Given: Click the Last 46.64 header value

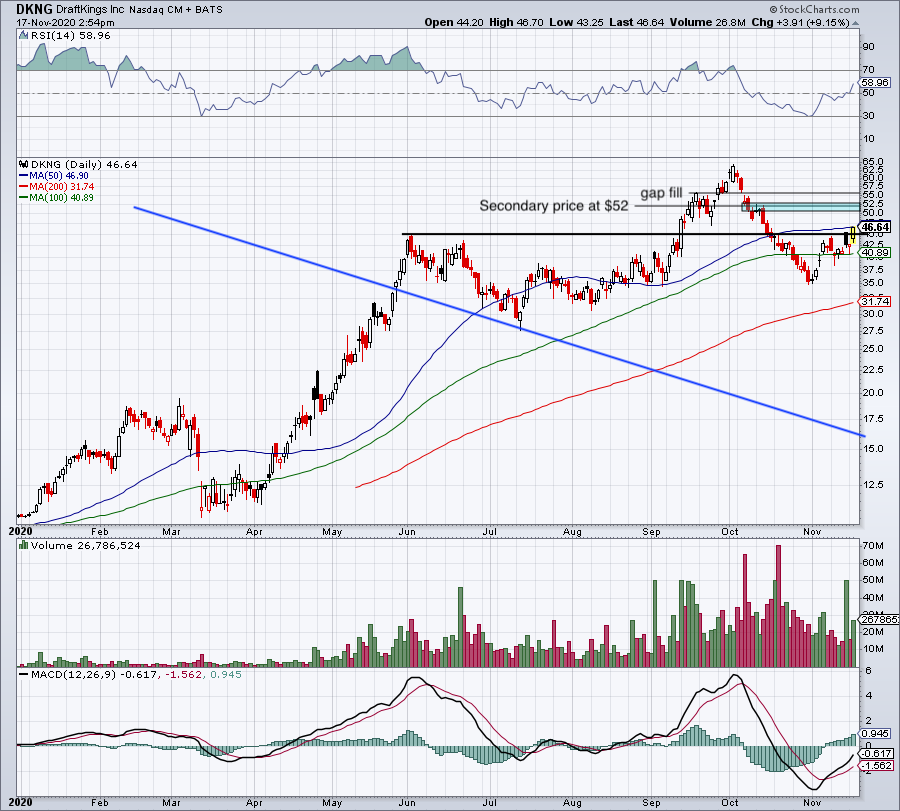Looking at the screenshot, I should tap(637, 22).
